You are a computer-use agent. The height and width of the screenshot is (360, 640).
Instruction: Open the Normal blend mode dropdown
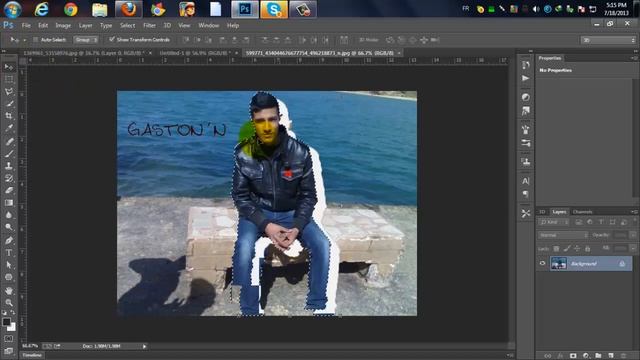click(563, 235)
